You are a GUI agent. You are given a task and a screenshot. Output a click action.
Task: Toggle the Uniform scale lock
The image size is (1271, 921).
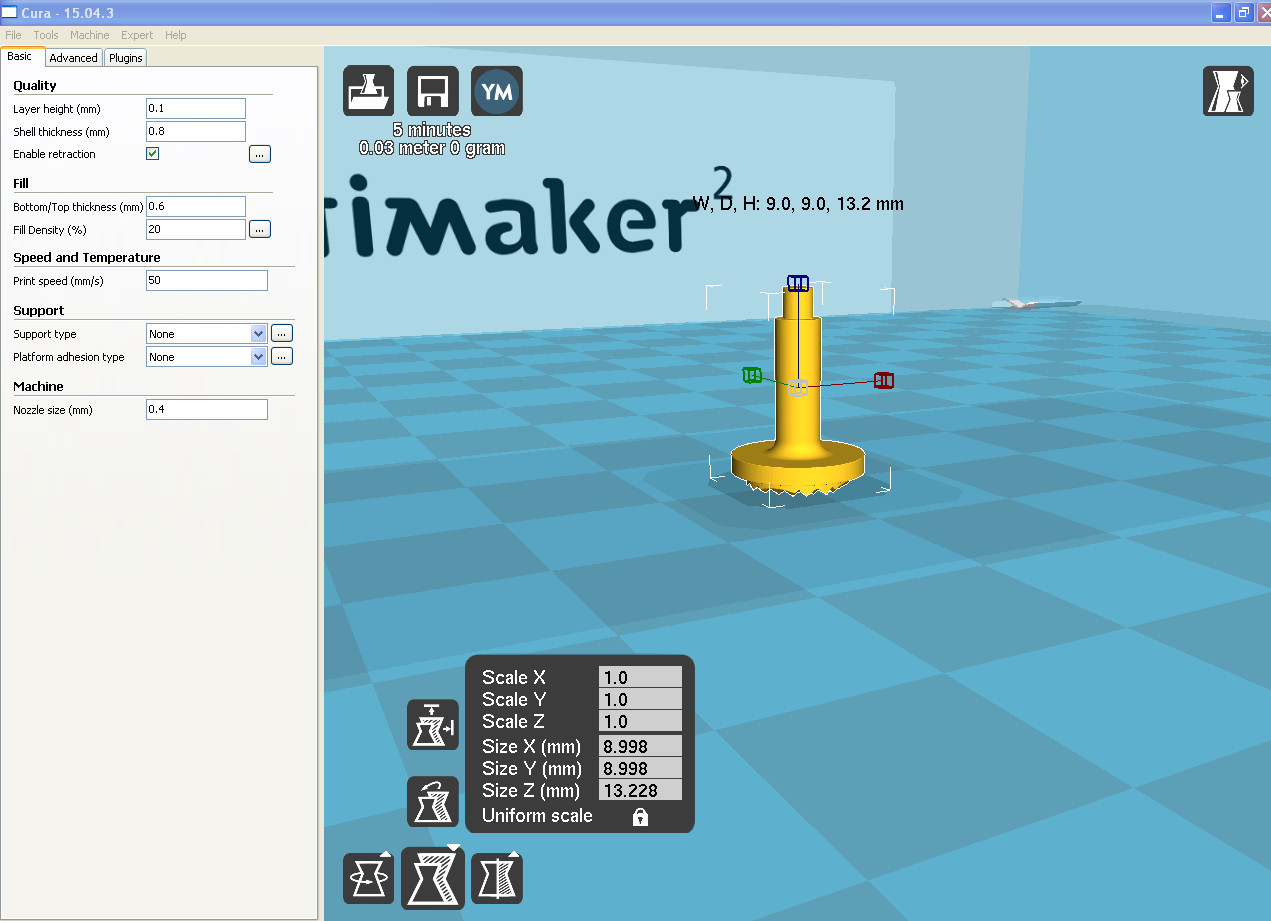(x=640, y=817)
